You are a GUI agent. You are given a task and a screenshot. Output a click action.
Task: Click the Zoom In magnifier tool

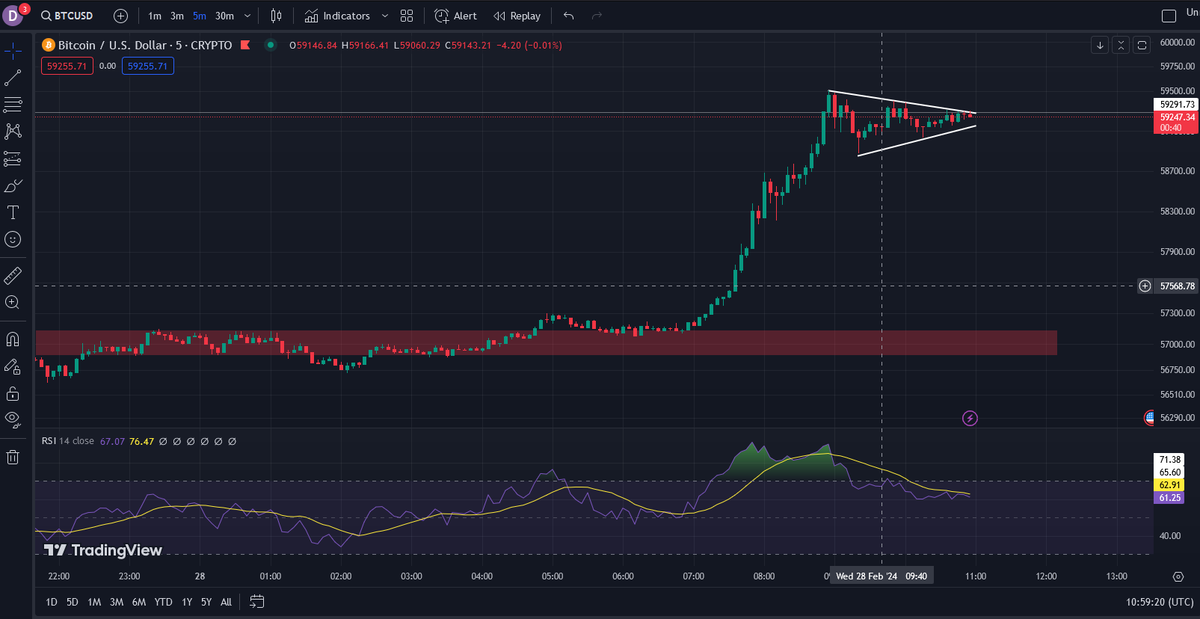tap(13, 301)
